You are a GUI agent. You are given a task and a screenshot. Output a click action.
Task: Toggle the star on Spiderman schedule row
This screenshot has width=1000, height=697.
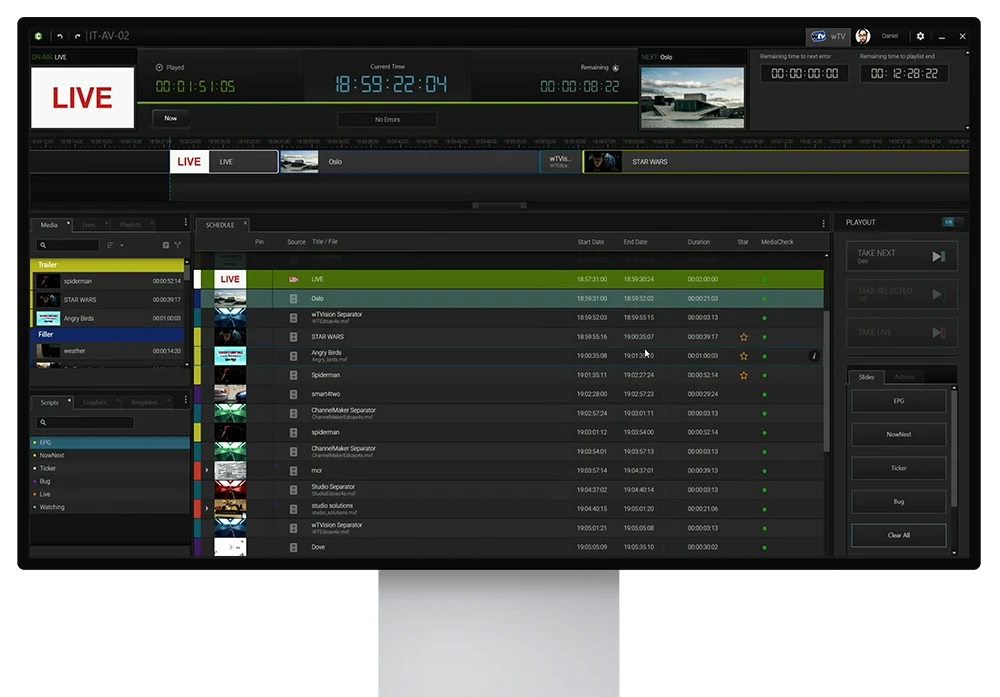pos(744,375)
